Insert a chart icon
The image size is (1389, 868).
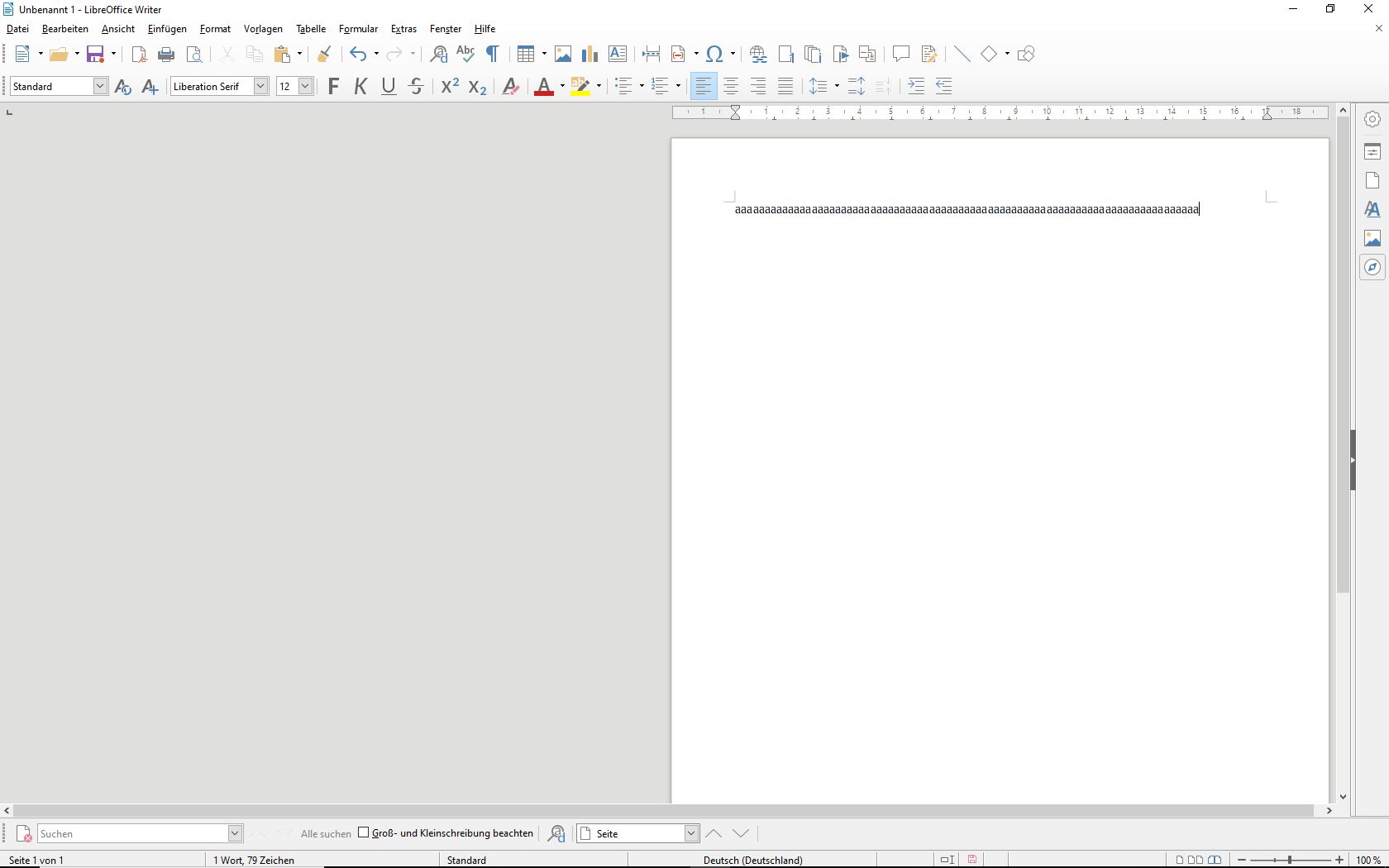pos(590,55)
